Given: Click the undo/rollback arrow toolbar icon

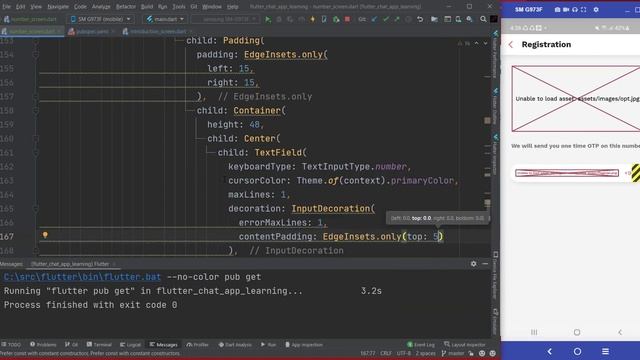Looking at the screenshot, I should 420,19.
